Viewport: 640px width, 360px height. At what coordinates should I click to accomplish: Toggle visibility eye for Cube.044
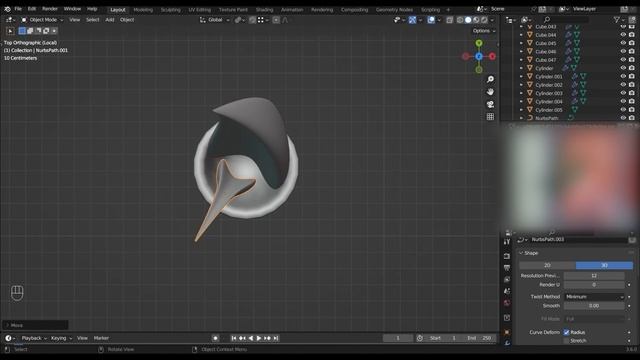tap(623, 35)
